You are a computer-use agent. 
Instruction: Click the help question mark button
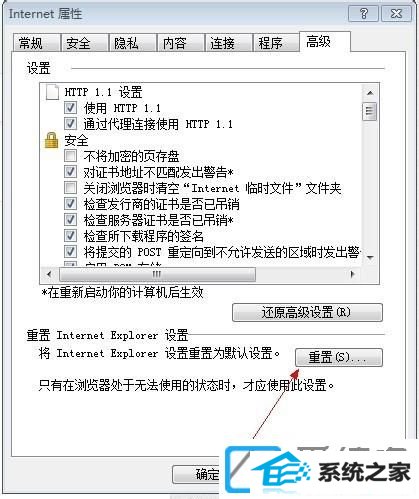tap(364, 14)
